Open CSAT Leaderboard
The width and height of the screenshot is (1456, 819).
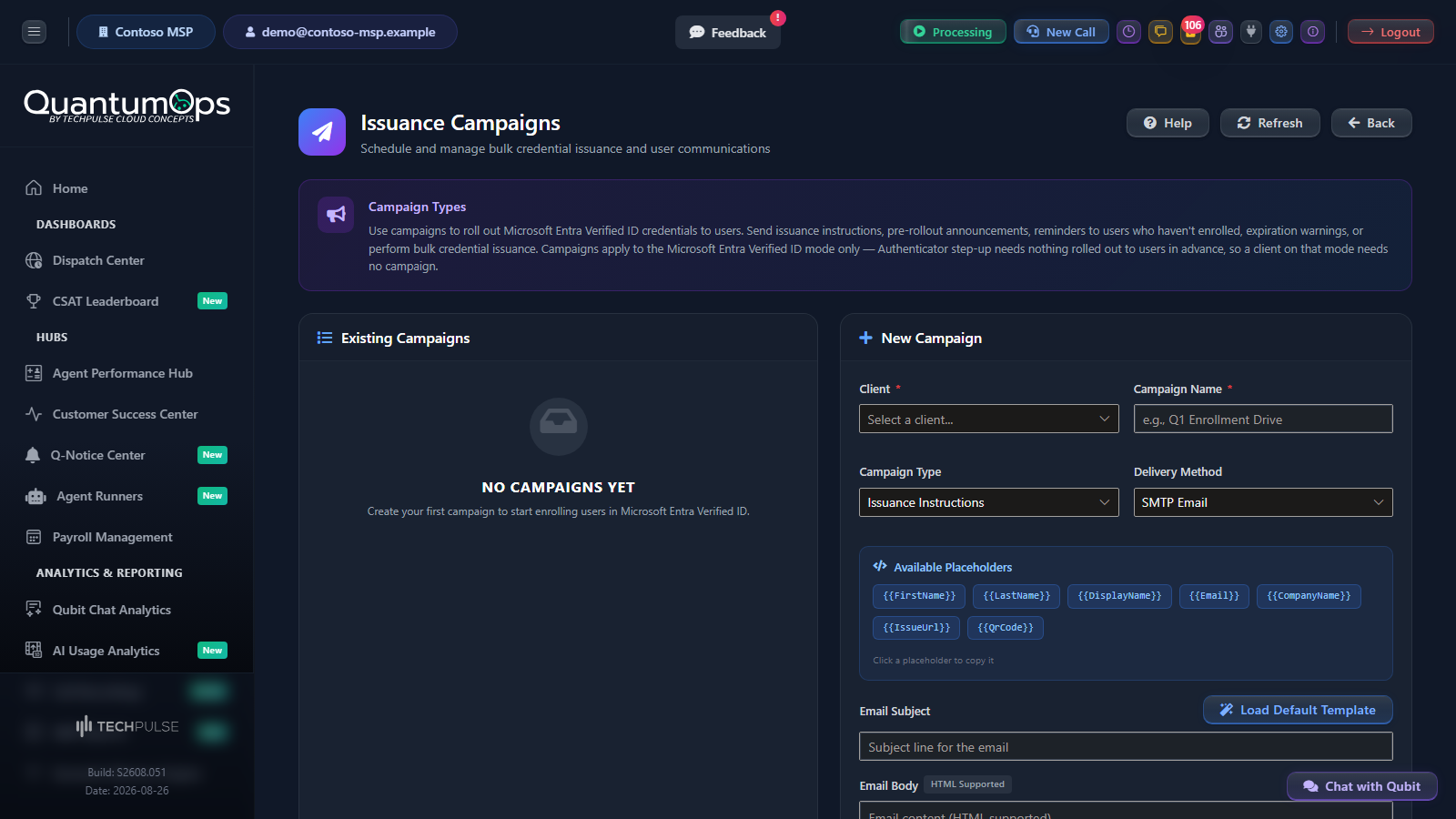pyautogui.click(x=126, y=301)
